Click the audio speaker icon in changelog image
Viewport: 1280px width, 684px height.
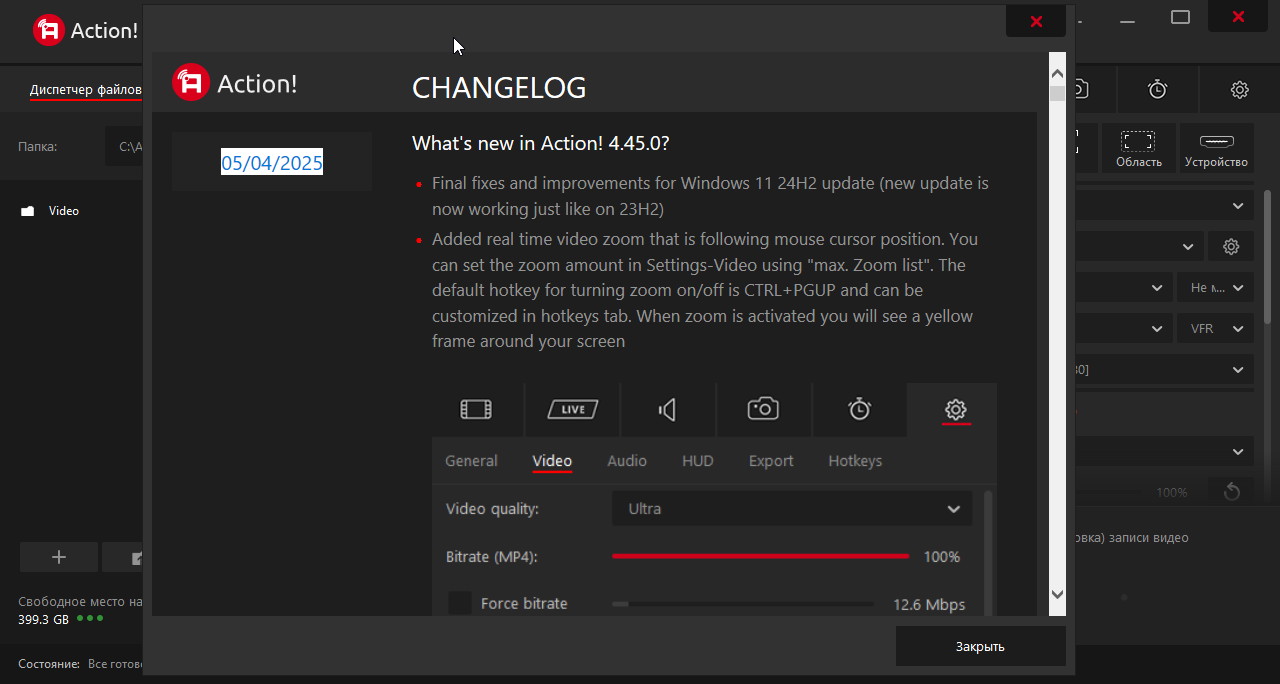[x=667, y=409]
